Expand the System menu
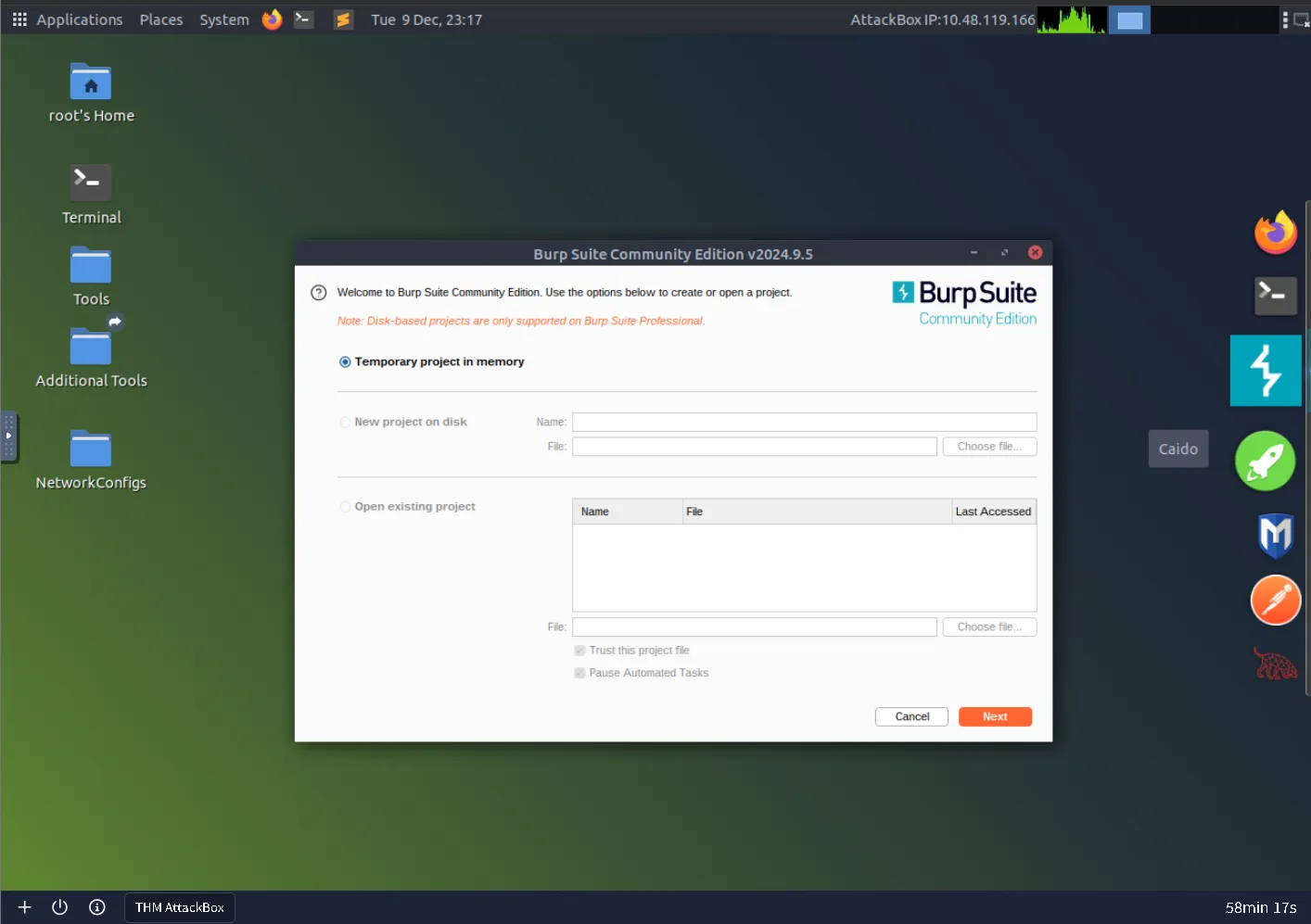The height and width of the screenshot is (924, 1311). click(223, 19)
